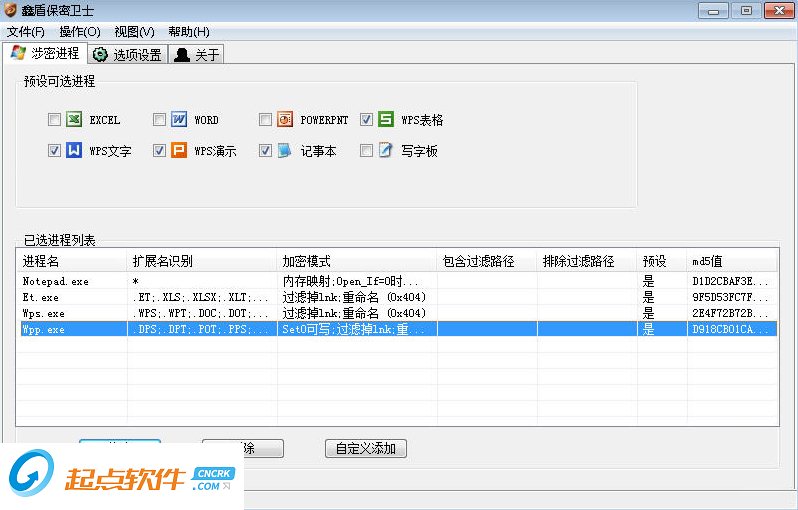Image resolution: width=798 pixels, height=510 pixels.
Task: Maximize the 鑫盾保密卫士 window
Action: (746, 11)
